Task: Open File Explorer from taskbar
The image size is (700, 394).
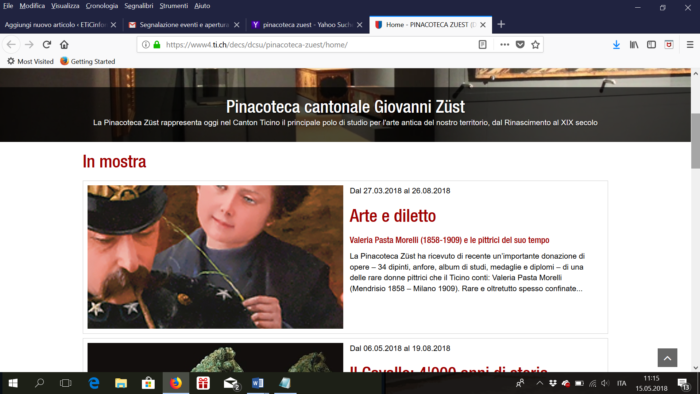Action: [121, 383]
